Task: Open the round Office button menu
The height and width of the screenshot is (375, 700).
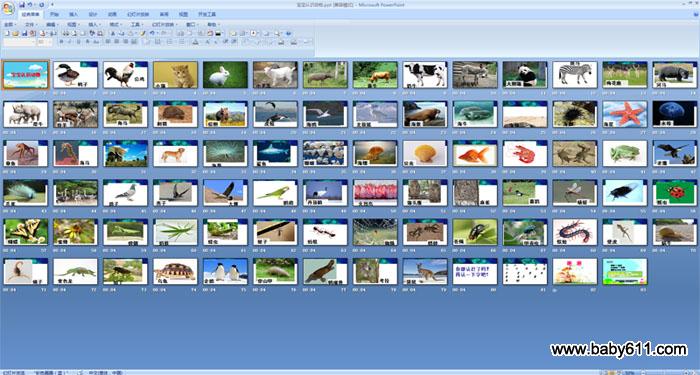Action: (x=8, y=8)
